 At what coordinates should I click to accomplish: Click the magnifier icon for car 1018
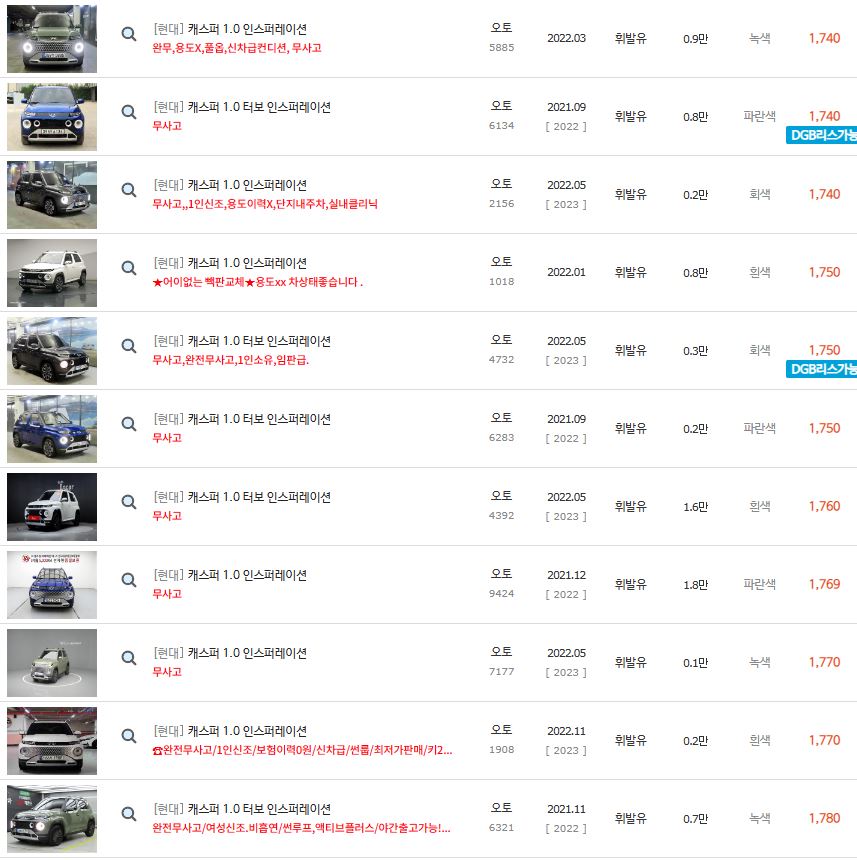click(129, 268)
